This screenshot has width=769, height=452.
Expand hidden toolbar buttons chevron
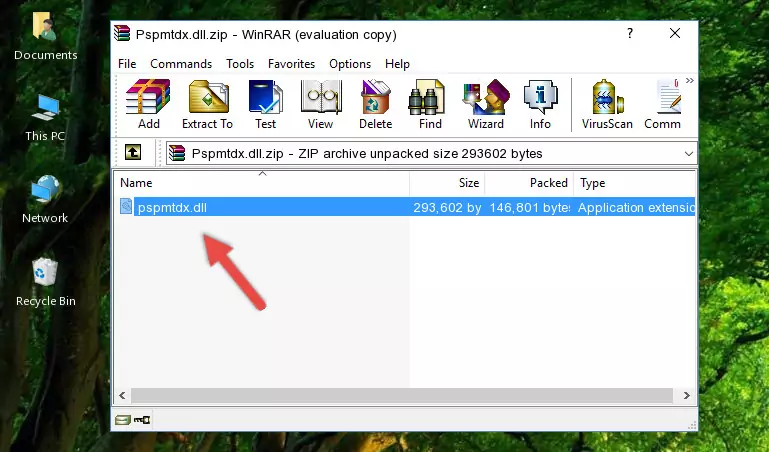point(690,81)
